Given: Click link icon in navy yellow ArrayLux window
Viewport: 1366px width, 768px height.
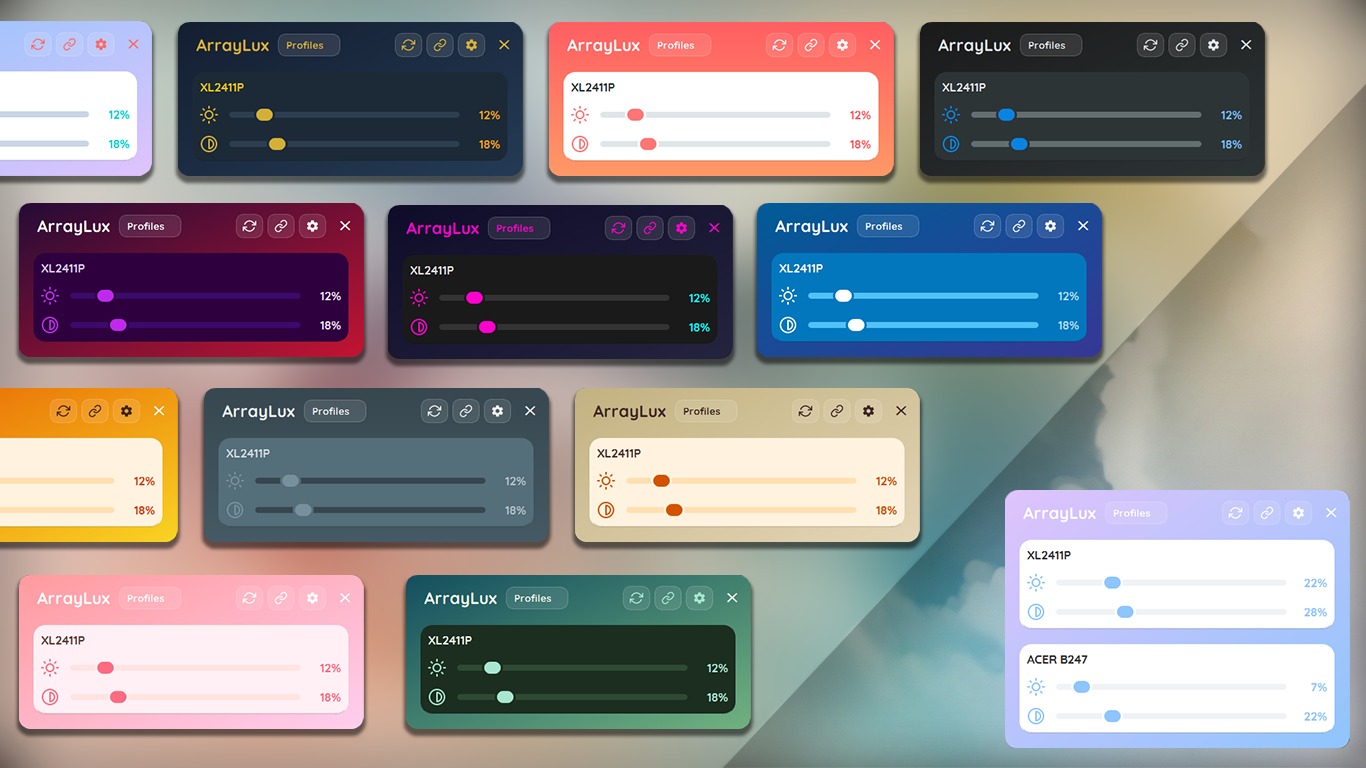Looking at the screenshot, I should pos(440,45).
